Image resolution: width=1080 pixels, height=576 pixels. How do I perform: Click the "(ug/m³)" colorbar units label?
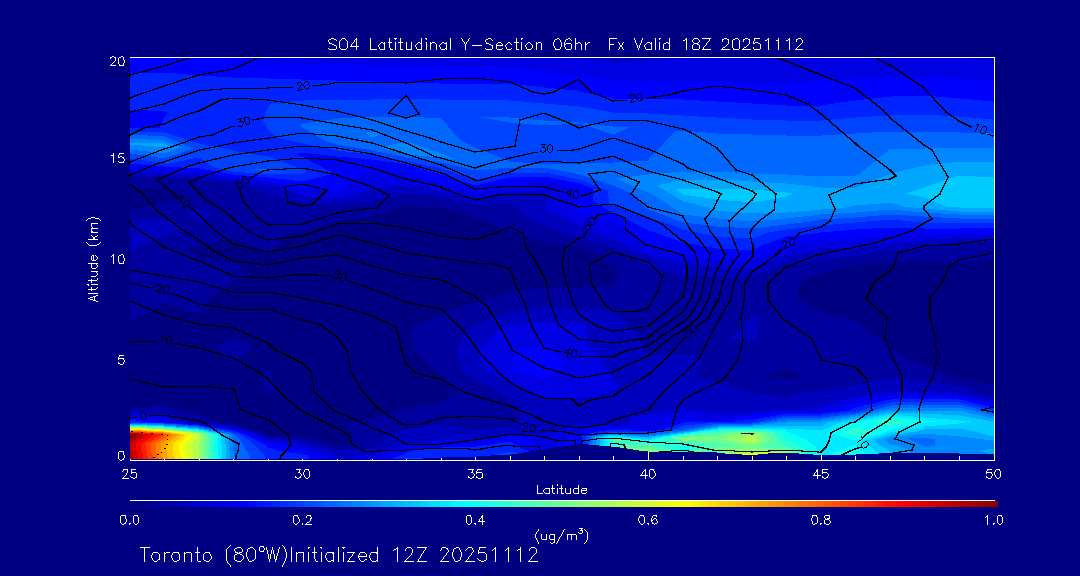pyautogui.click(x=561, y=535)
